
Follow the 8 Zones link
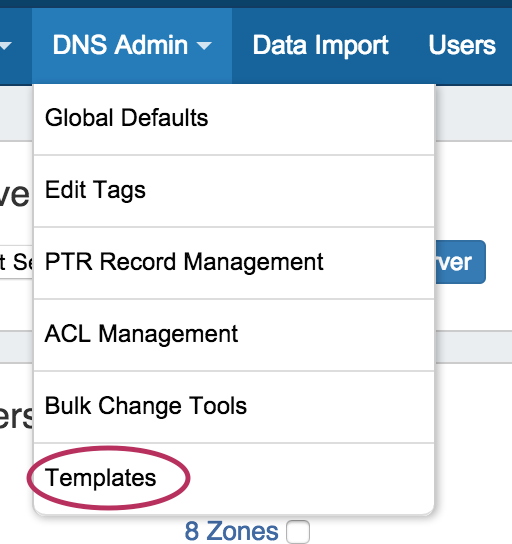pos(231,532)
